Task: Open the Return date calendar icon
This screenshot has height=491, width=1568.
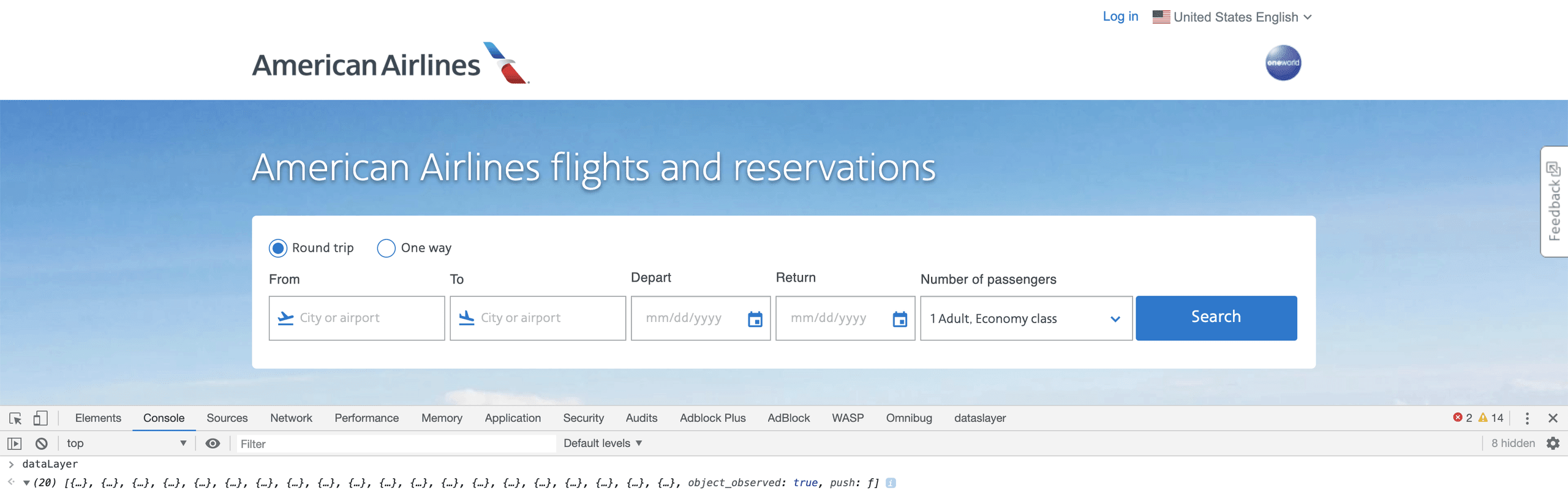Action: pyautogui.click(x=899, y=319)
